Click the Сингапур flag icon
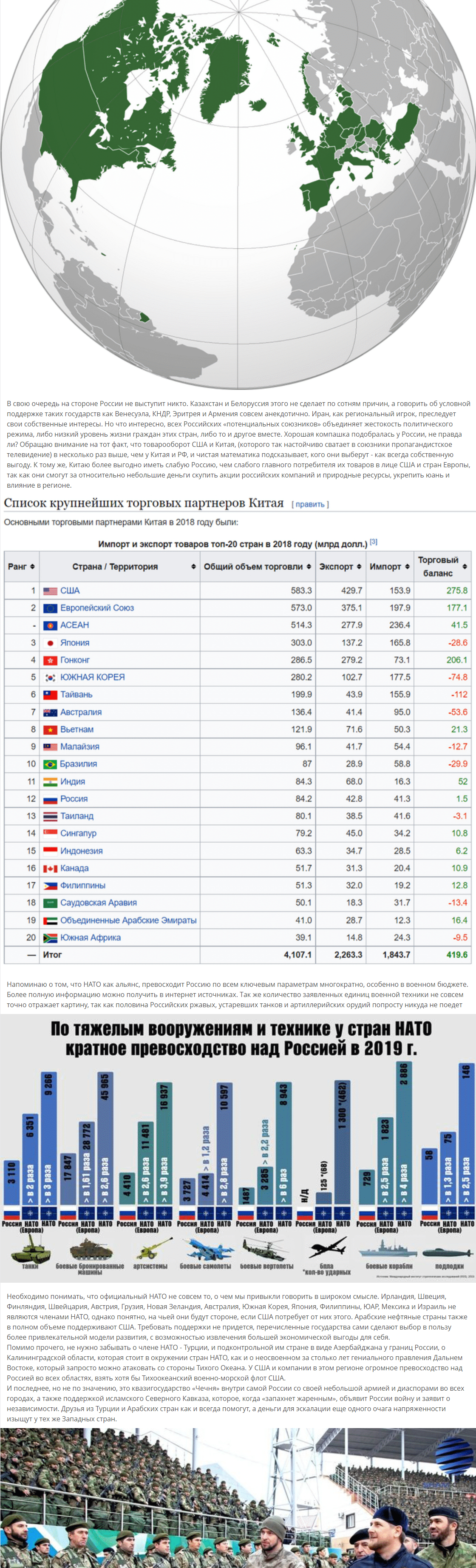Image resolution: width=476 pixels, height=1568 pixels. click(50, 833)
